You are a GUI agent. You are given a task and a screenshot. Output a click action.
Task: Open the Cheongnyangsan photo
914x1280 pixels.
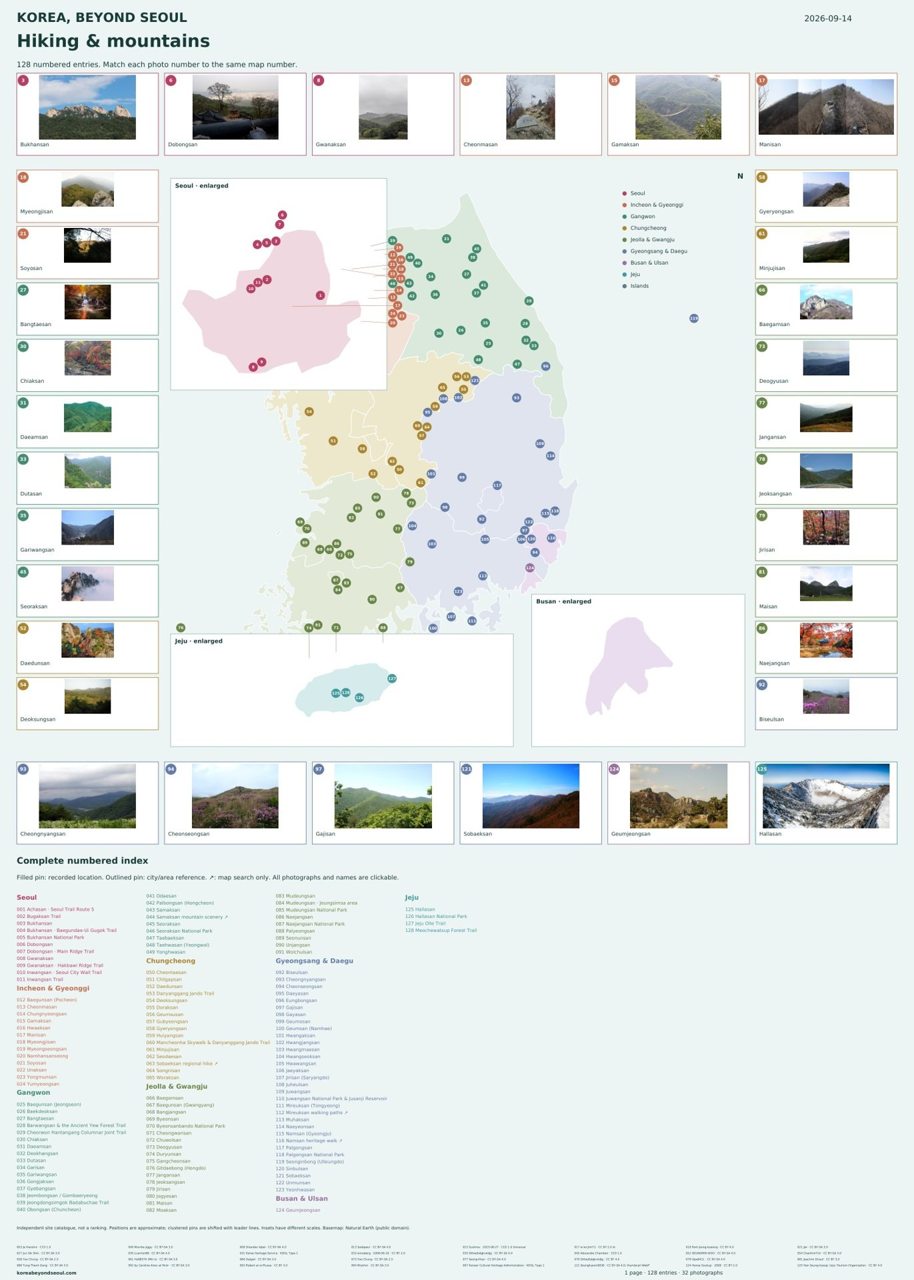pyautogui.click(x=87, y=796)
